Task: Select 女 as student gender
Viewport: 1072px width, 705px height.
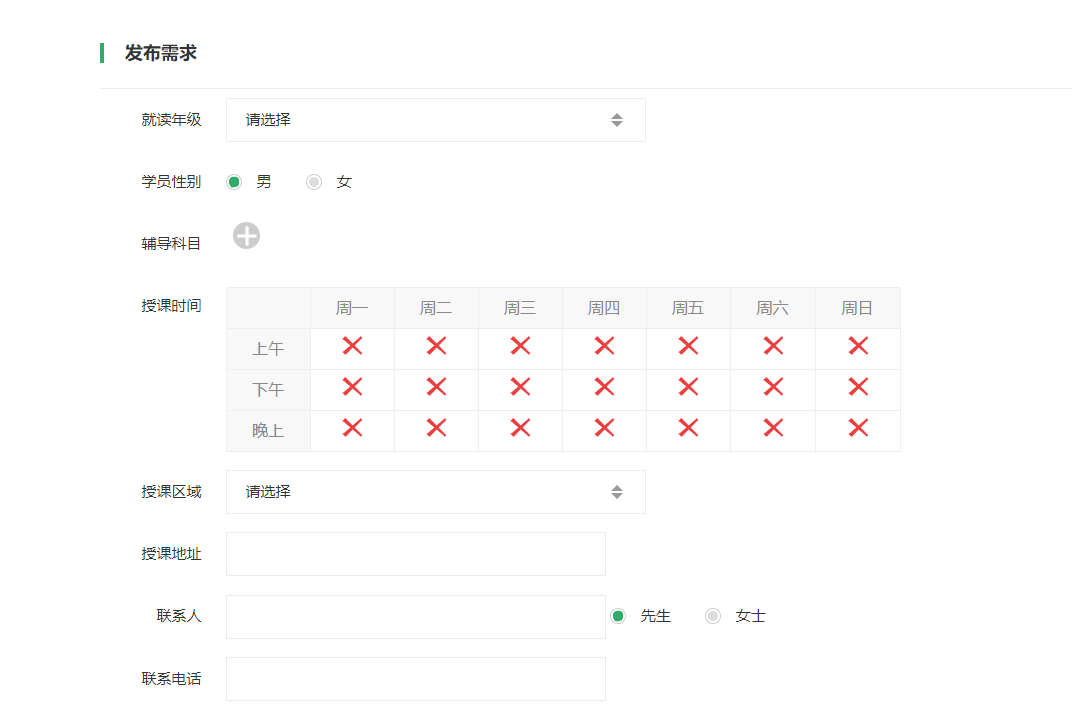Action: 314,182
